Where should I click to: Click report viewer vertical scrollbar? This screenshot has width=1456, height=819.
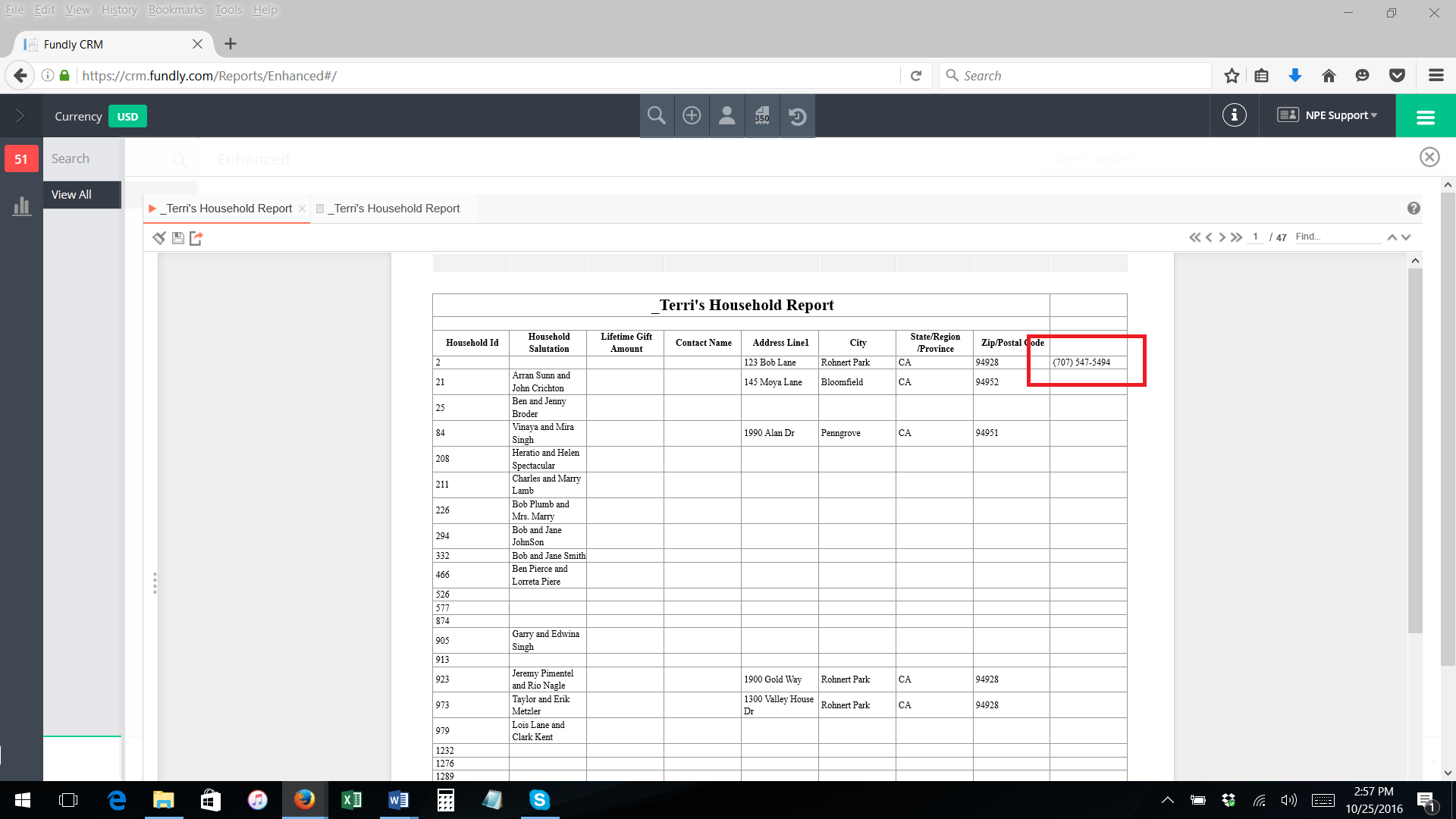click(x=1415, y=450)
